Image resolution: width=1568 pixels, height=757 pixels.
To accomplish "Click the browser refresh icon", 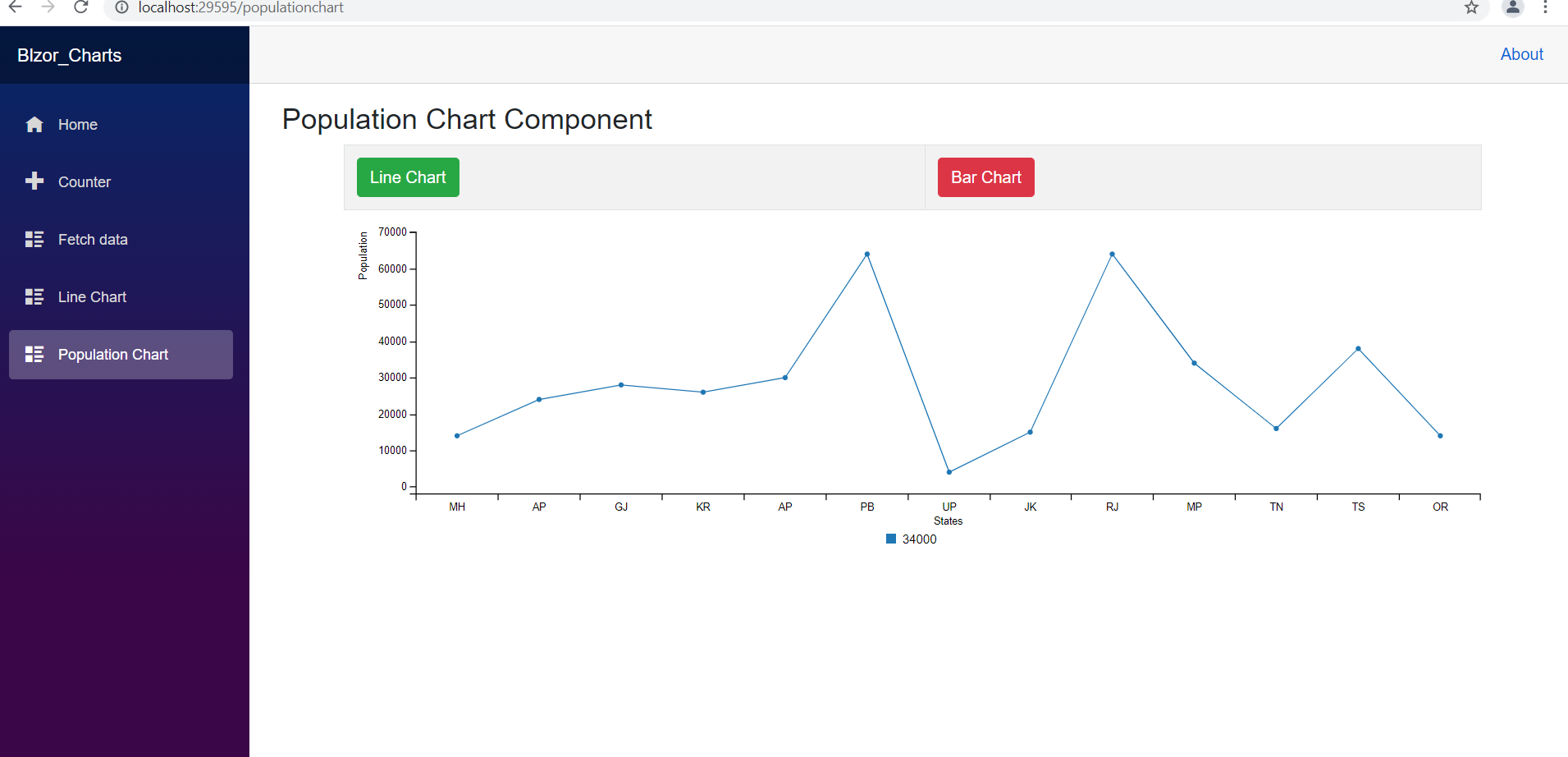I will [80, 7].
